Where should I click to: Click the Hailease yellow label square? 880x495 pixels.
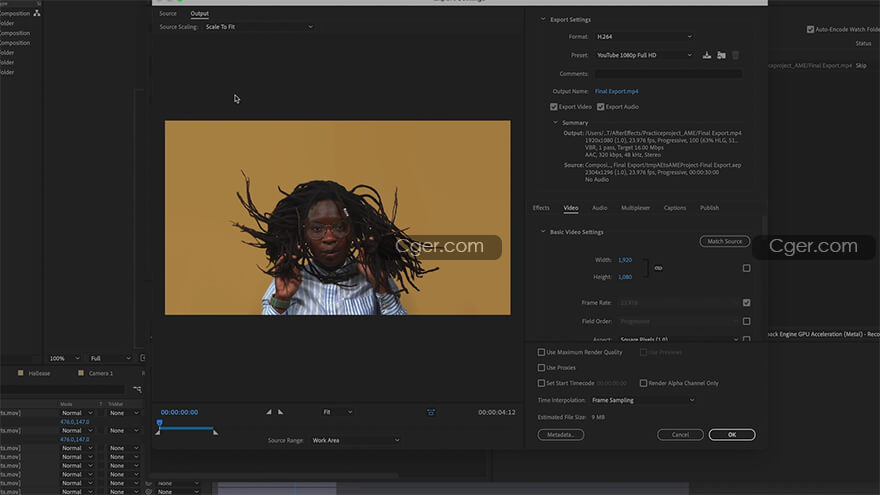pos(21,373)
